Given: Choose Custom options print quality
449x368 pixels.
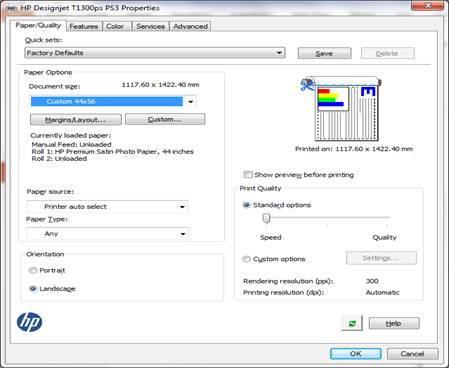Looking at the screenshot, I should (x=246, y=259).
